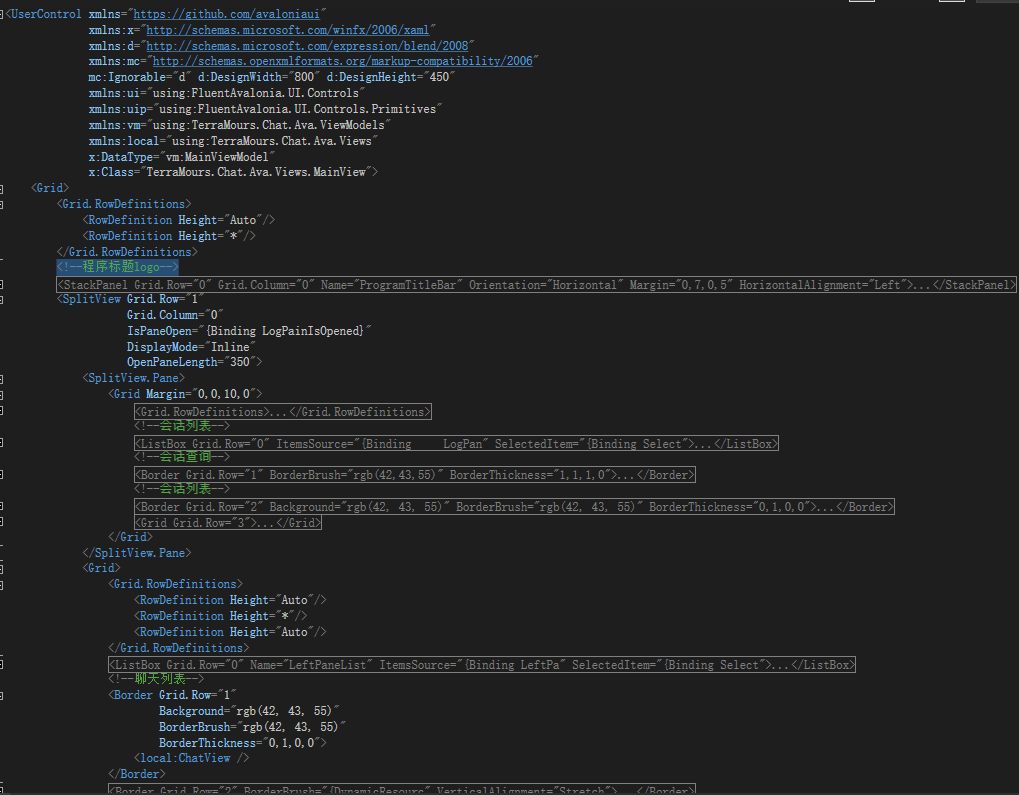Collapse the UserControl root fold marker

pos(6,12)
